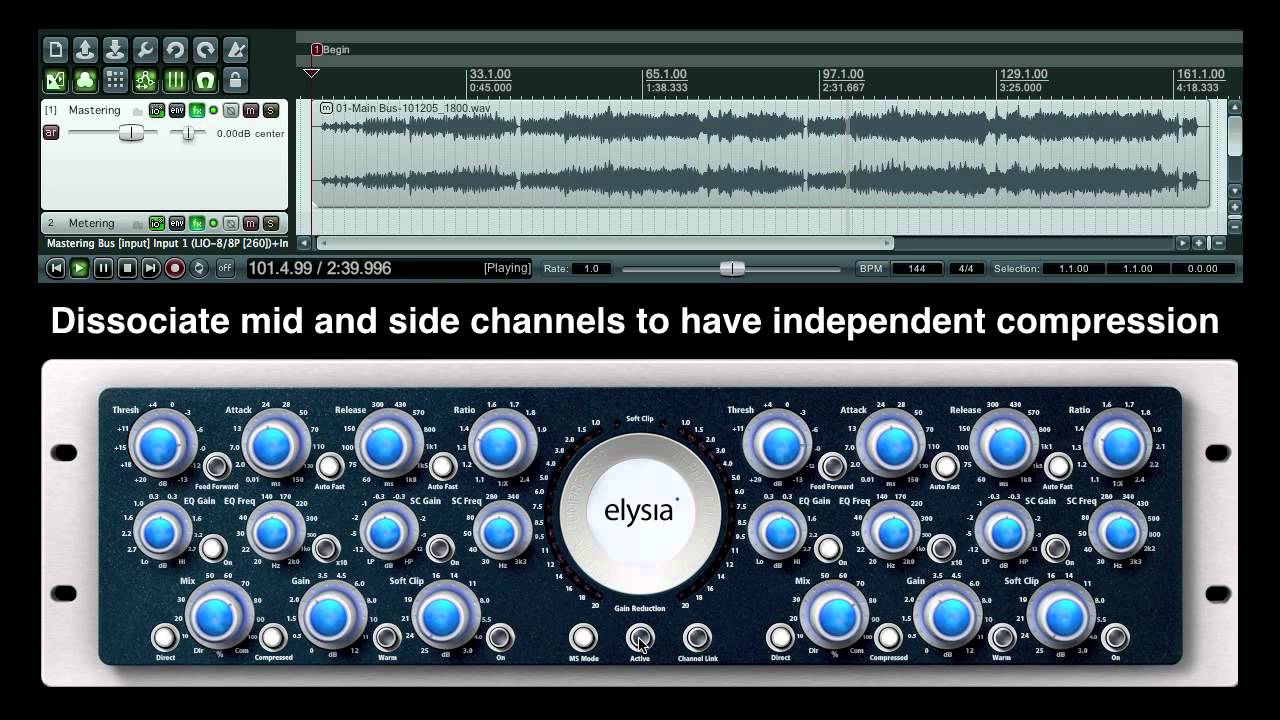Click the Save Project toolbar icon
The height and width of the screenshot is (720, 1280).
point(116,50)
